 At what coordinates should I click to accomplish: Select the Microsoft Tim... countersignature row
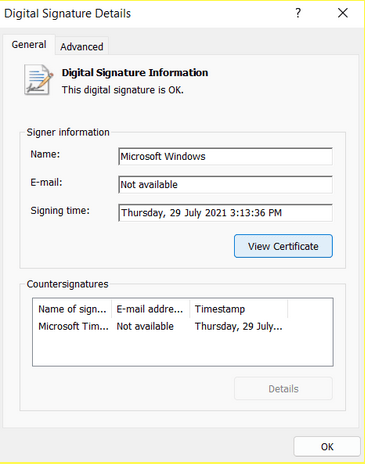[x=160, y=326]
